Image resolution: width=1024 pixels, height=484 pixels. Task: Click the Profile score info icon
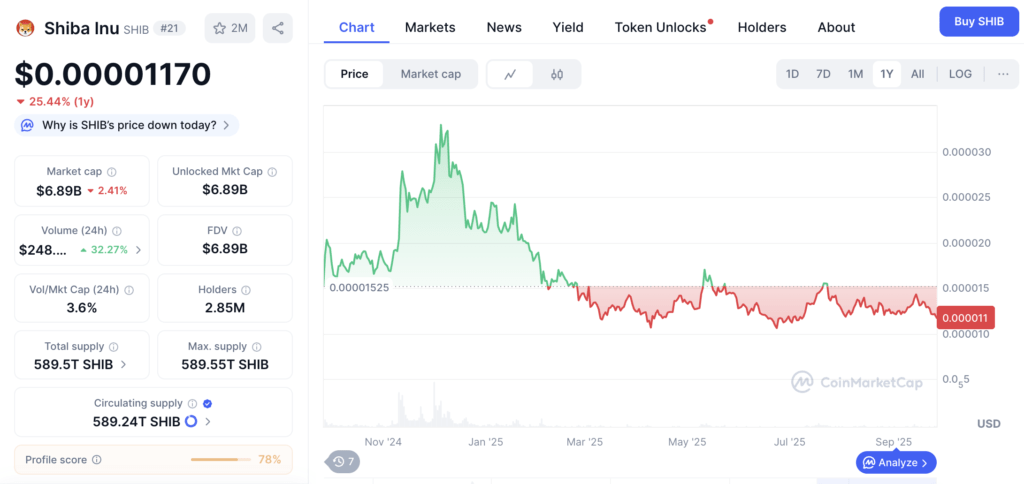click(97, 460)
